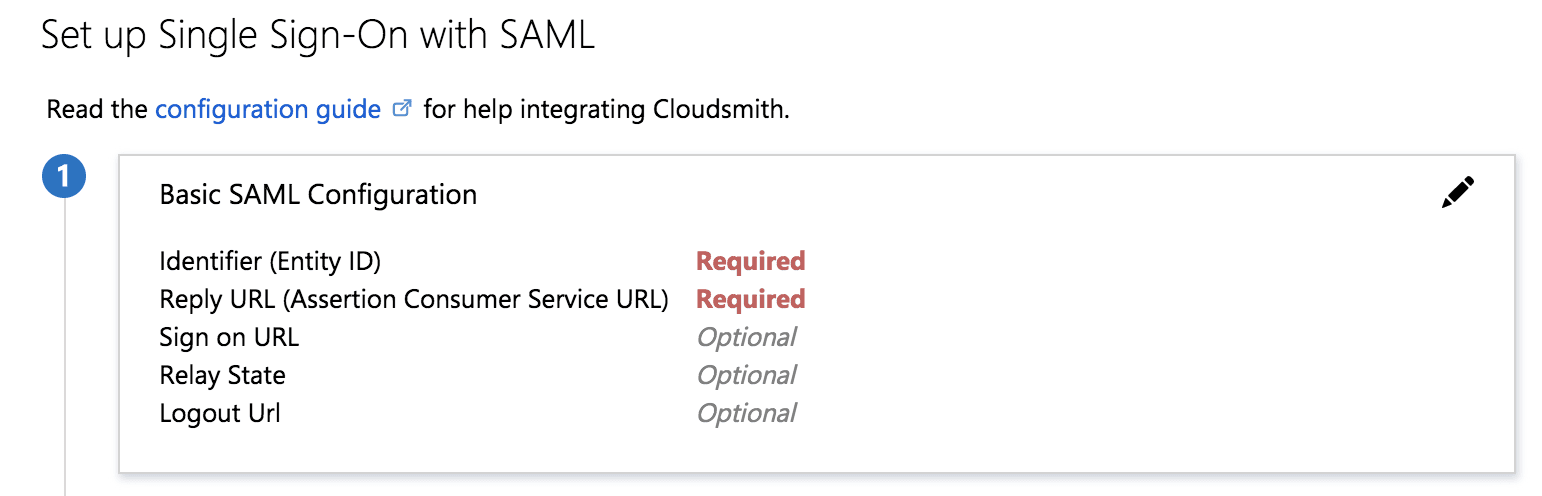Screen dimensions: 1542x496
Task: Click the Identifier (Entity ID) label
Action: point(270,261)
